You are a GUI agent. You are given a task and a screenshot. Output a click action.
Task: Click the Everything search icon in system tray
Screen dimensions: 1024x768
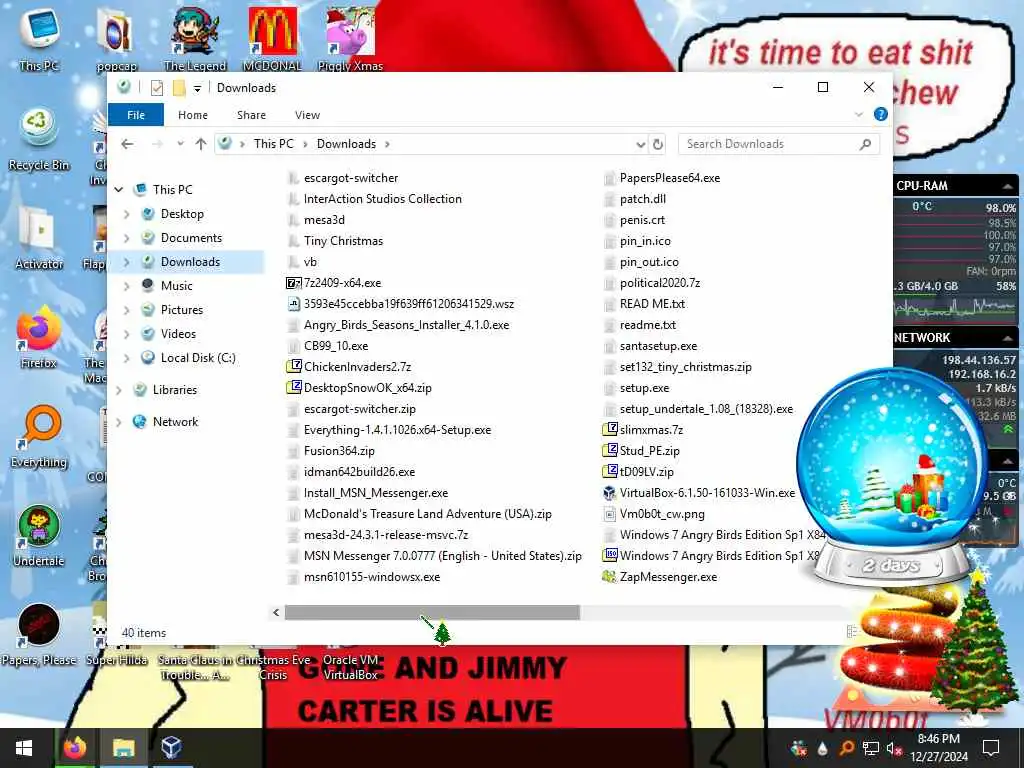coord(846,748)
